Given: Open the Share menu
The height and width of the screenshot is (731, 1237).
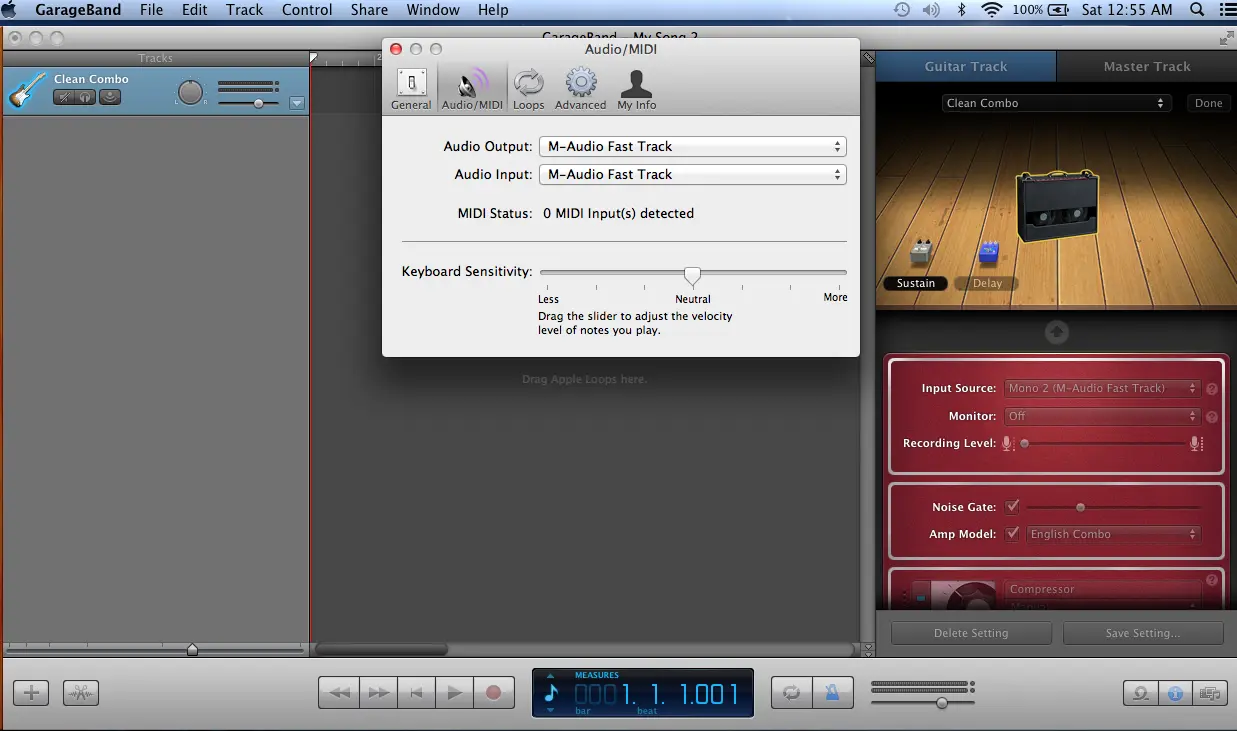Looking at the screenshot, I should 369,10.
